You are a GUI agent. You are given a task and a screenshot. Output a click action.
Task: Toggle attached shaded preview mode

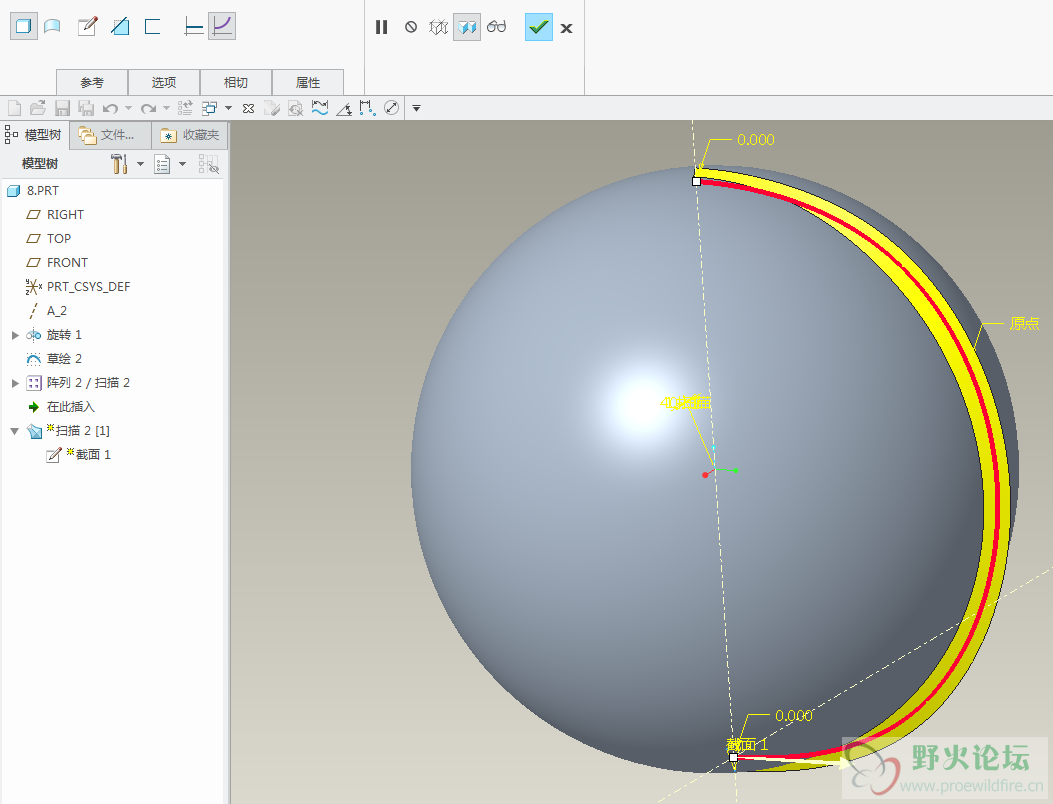coord(467,27)
